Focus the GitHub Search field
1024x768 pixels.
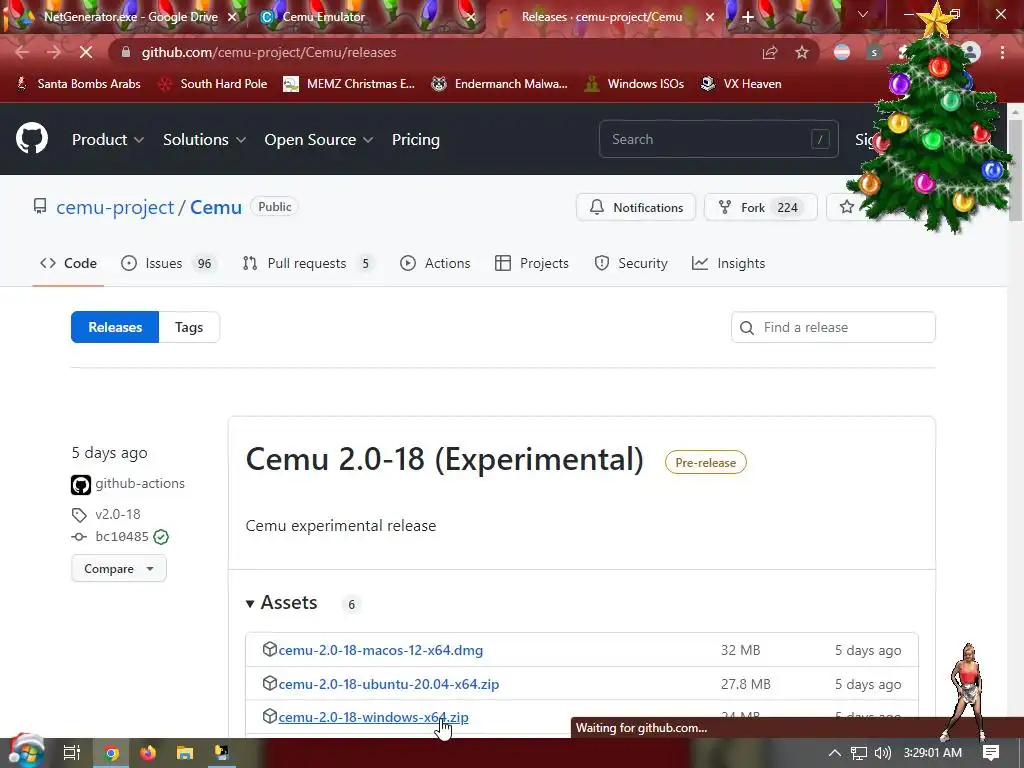coord(718,139)
